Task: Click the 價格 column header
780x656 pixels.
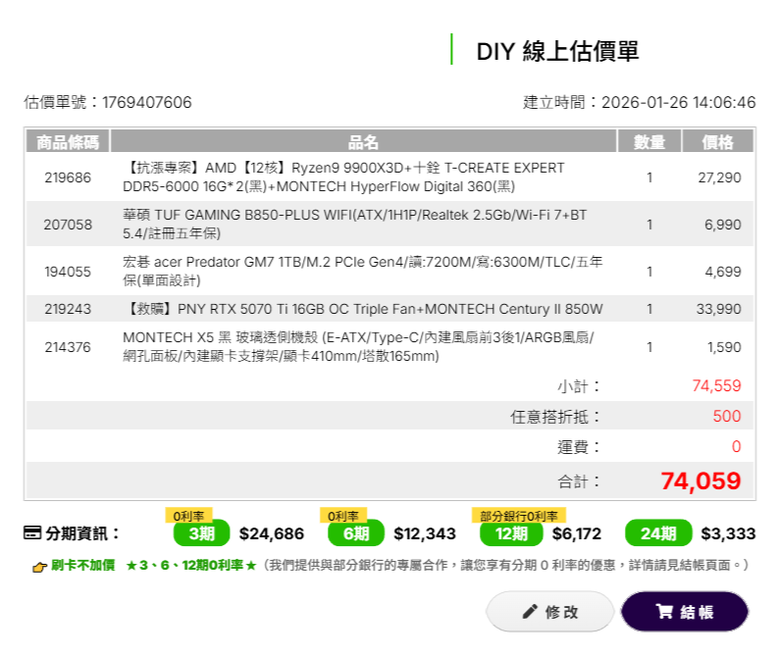Action: tap(717, 142)
